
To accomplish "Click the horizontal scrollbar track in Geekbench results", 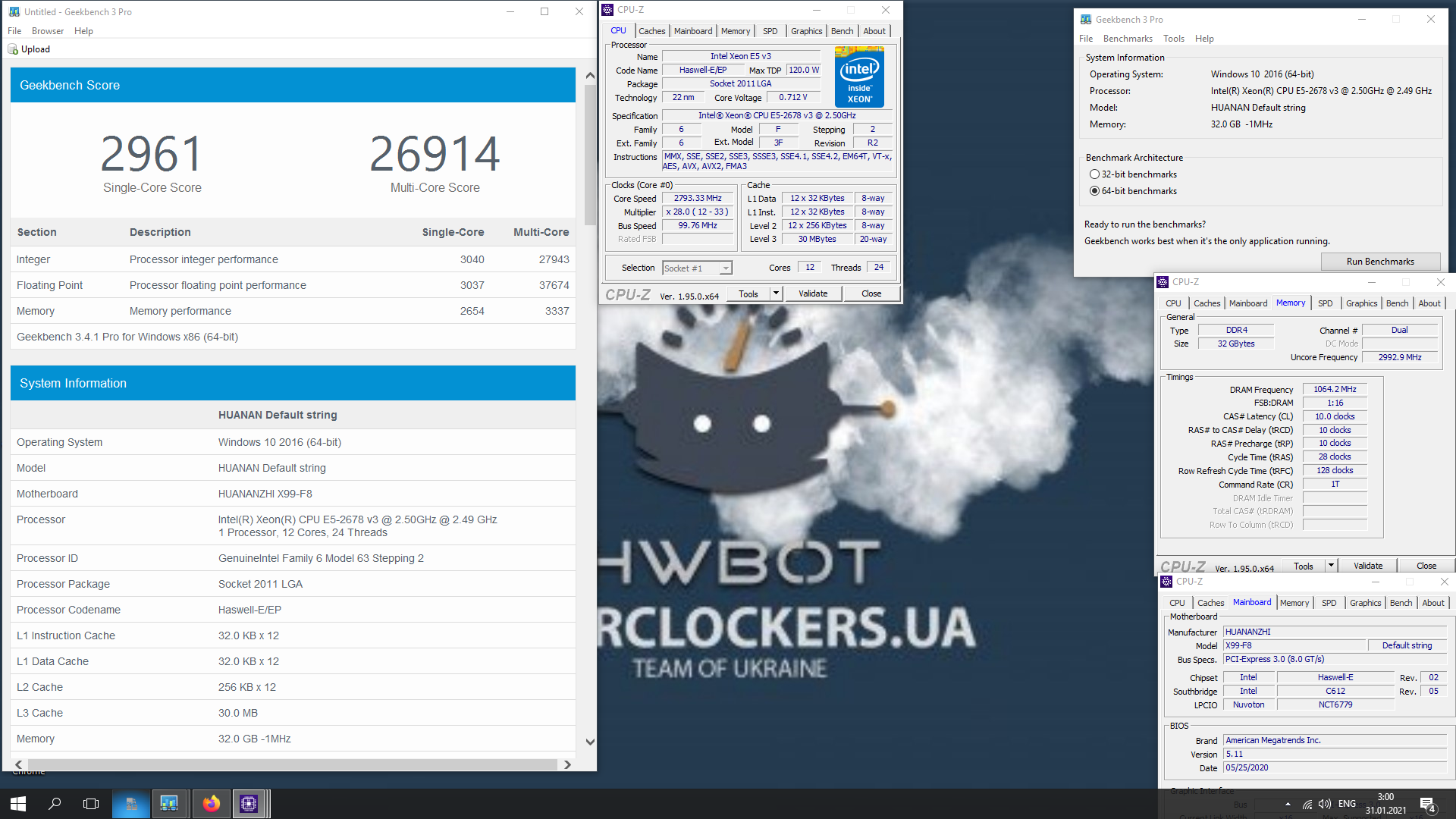I will [293, 764].
